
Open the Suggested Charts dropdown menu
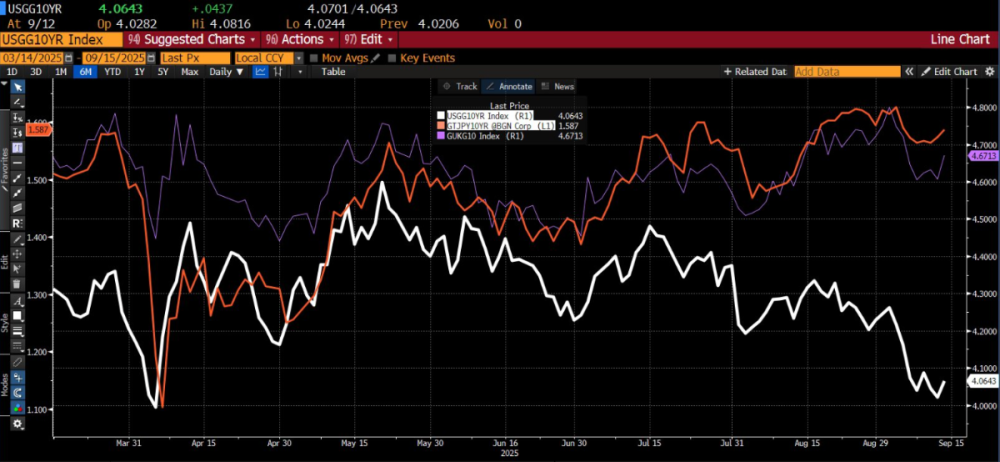point(190,39)
